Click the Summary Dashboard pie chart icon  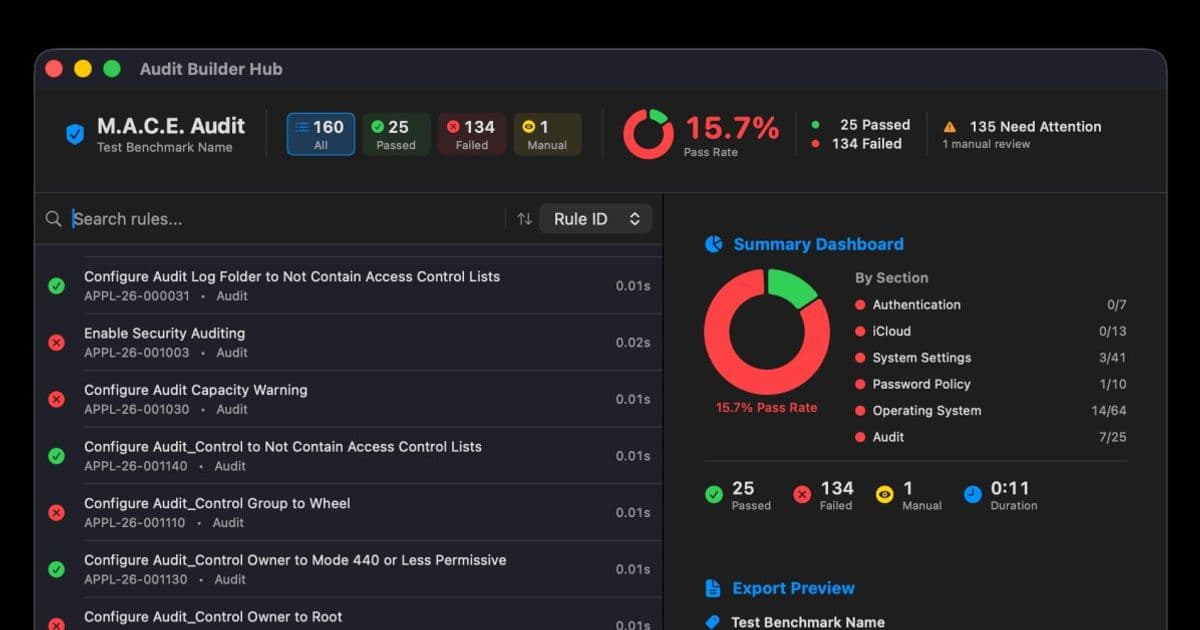pos(713,243)
